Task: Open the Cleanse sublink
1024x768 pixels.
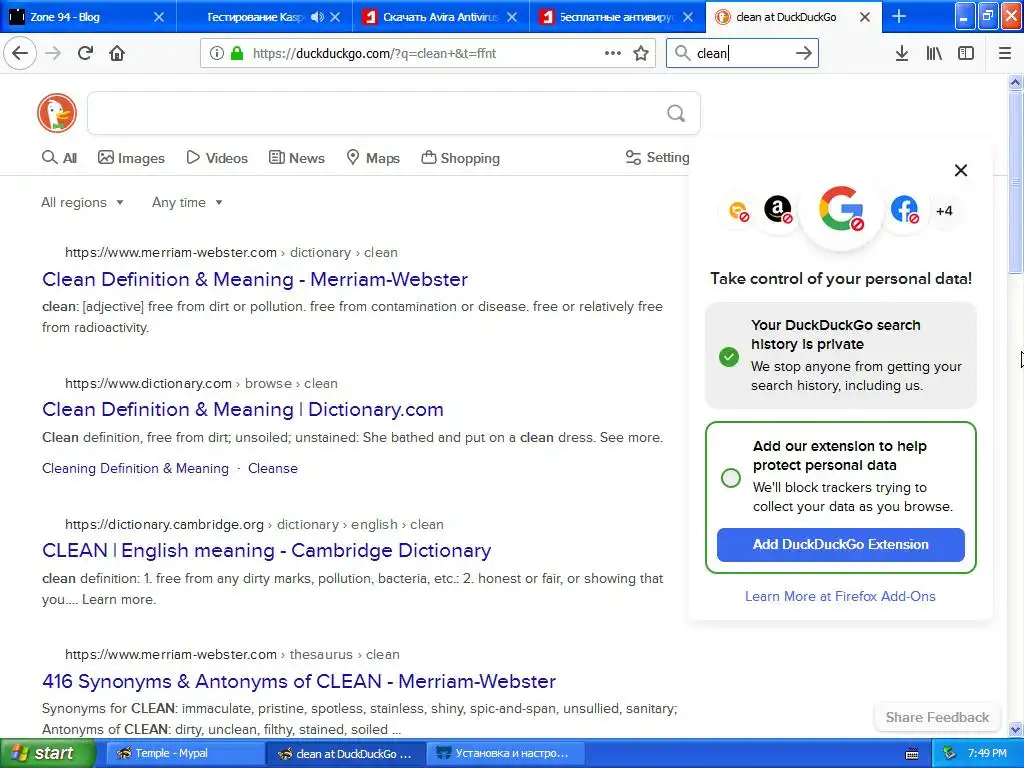Action: coord(272,468)
